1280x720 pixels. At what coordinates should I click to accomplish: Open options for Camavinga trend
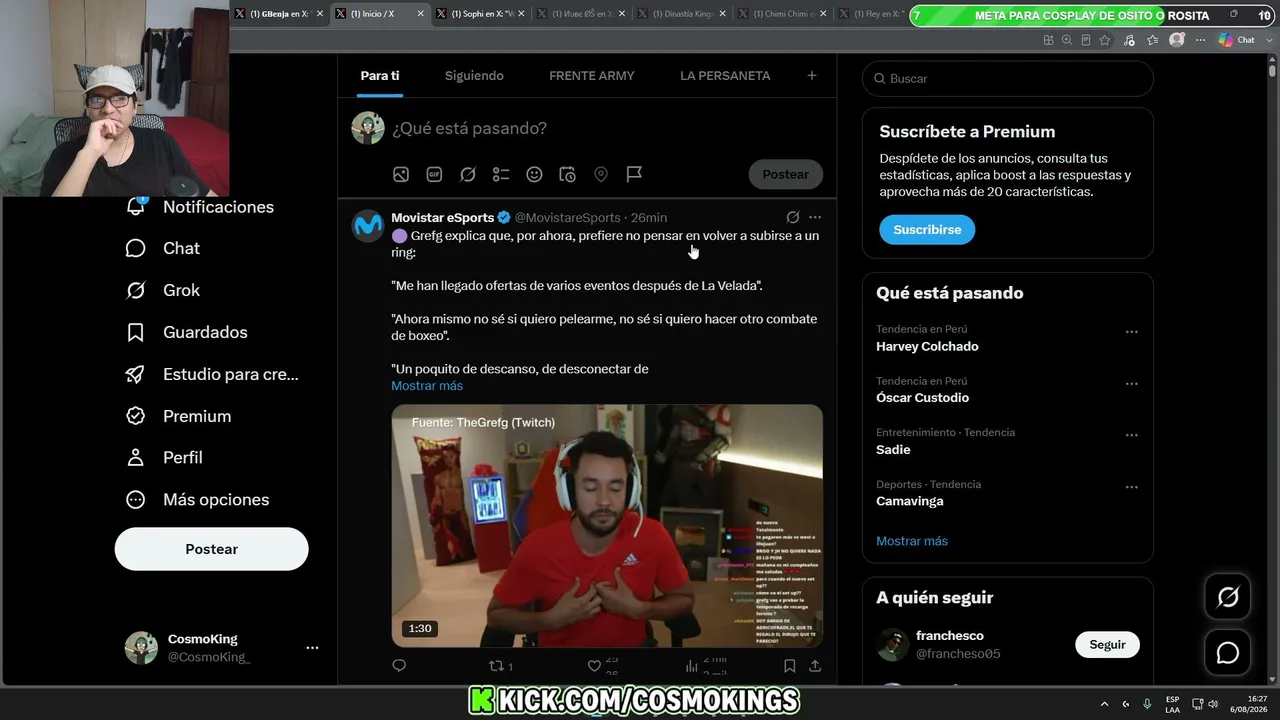click(1132, 488)
